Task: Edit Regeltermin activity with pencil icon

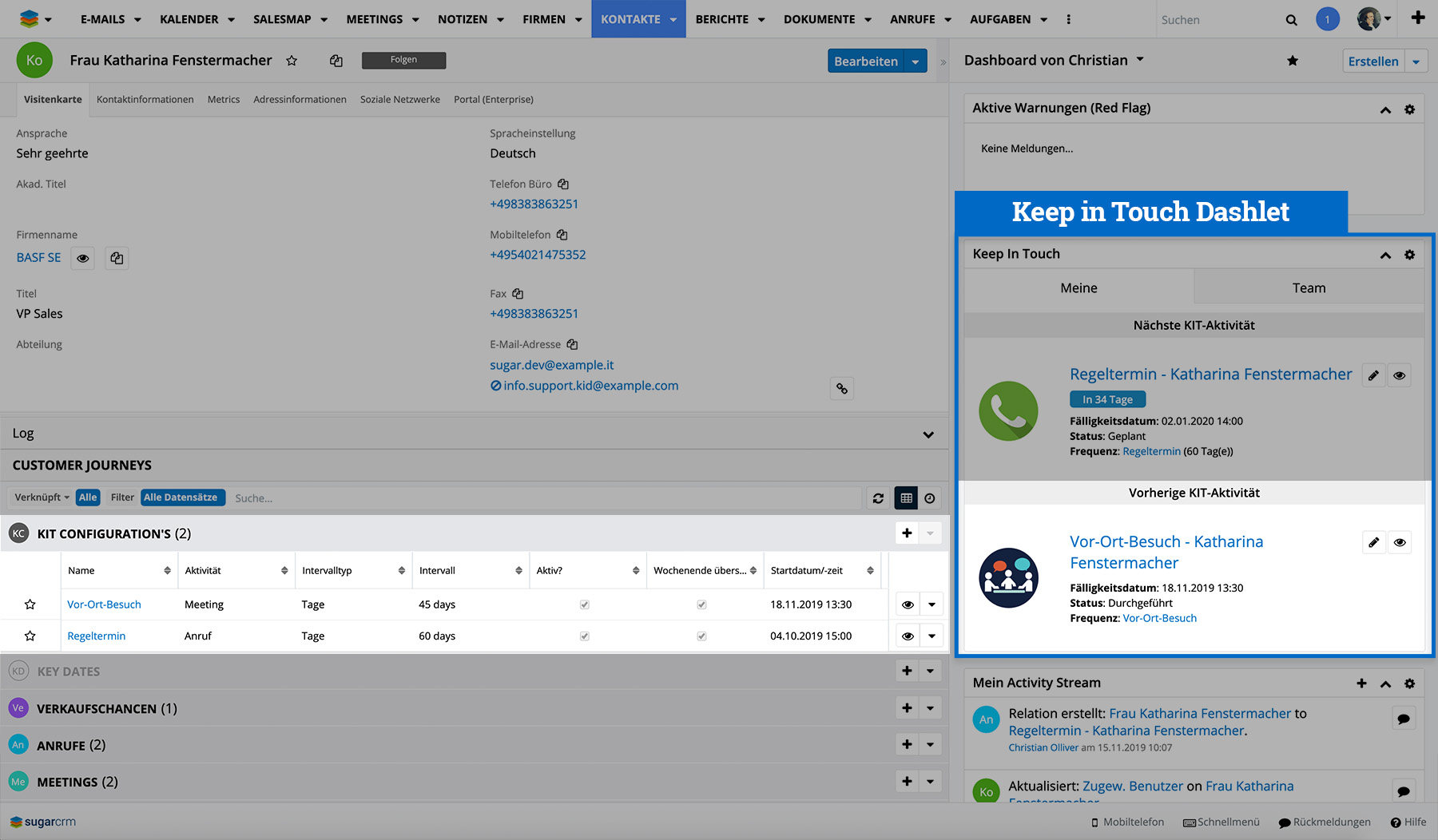Action: click(x=1373, y=375)
